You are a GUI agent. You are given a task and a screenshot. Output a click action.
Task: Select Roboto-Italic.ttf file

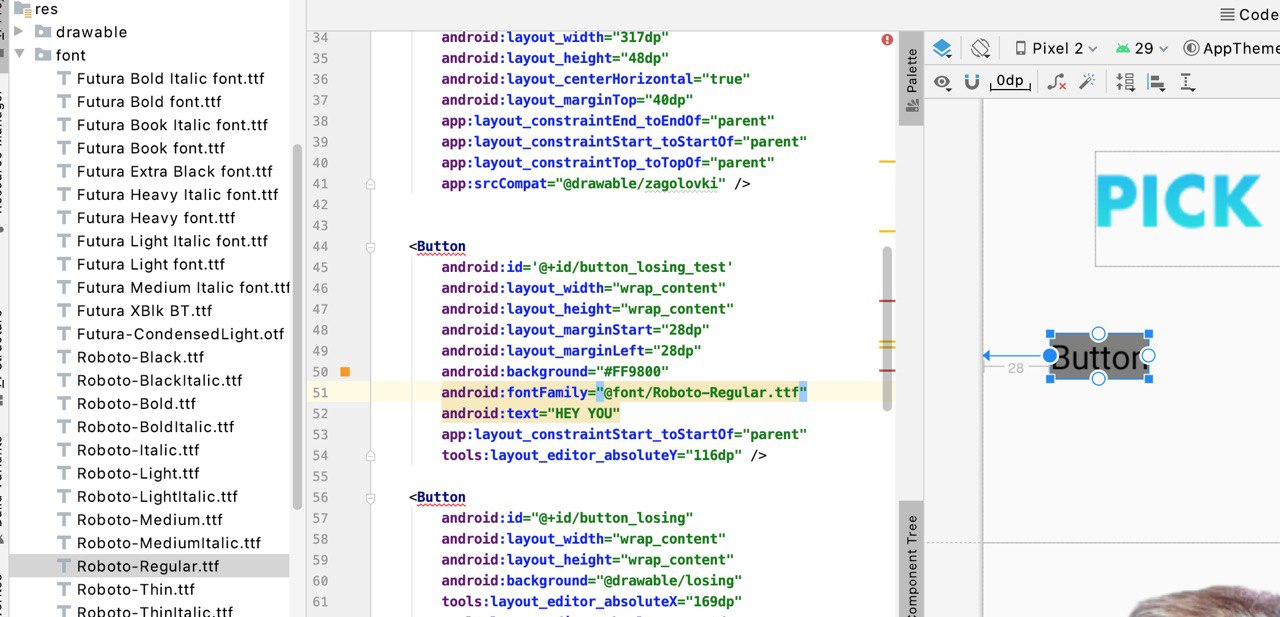coord(138,450)
